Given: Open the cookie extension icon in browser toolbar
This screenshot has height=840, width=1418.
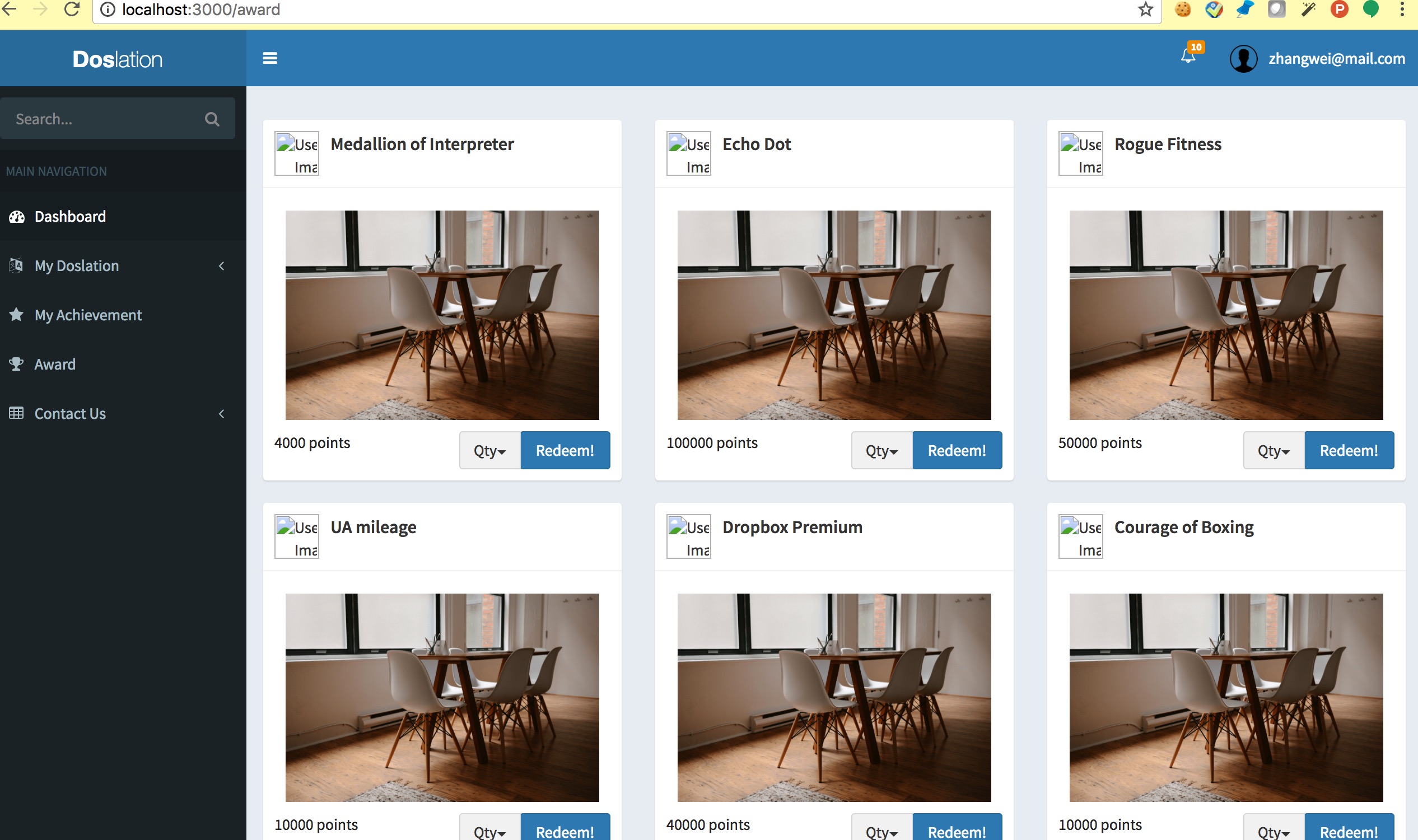Looking at the screenshot, I should click(x=1183, y=10).
